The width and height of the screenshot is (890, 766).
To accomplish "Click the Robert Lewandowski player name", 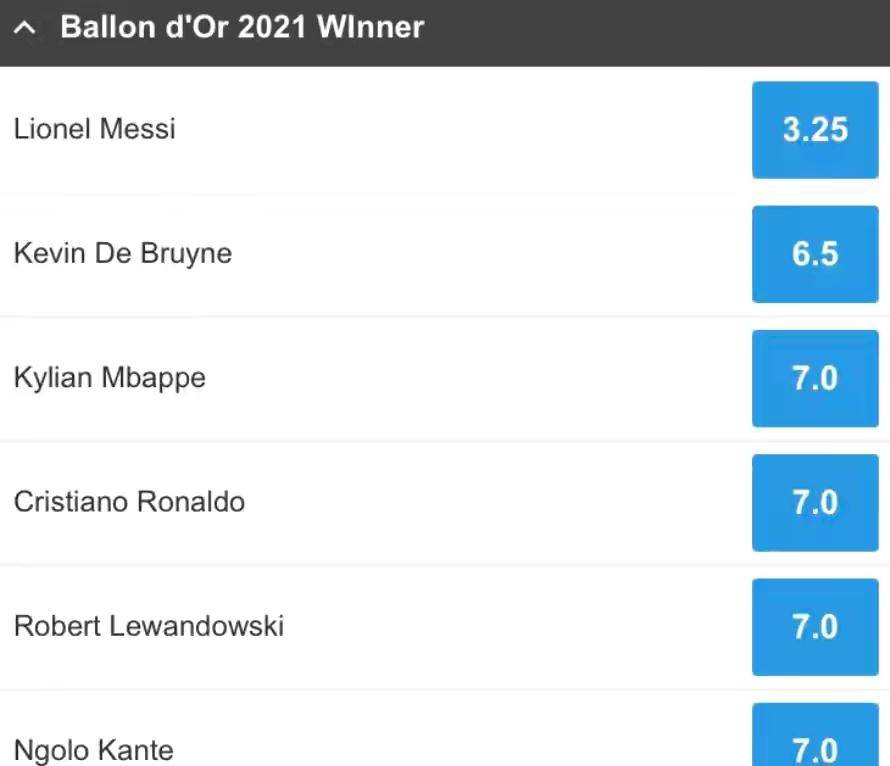I will tap(149, 626).
